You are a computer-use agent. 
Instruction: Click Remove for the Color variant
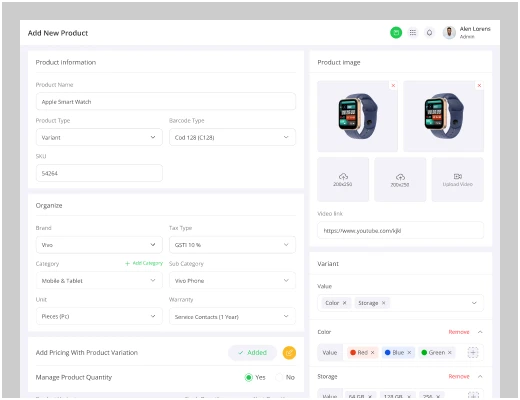click(x=459, y=332)
